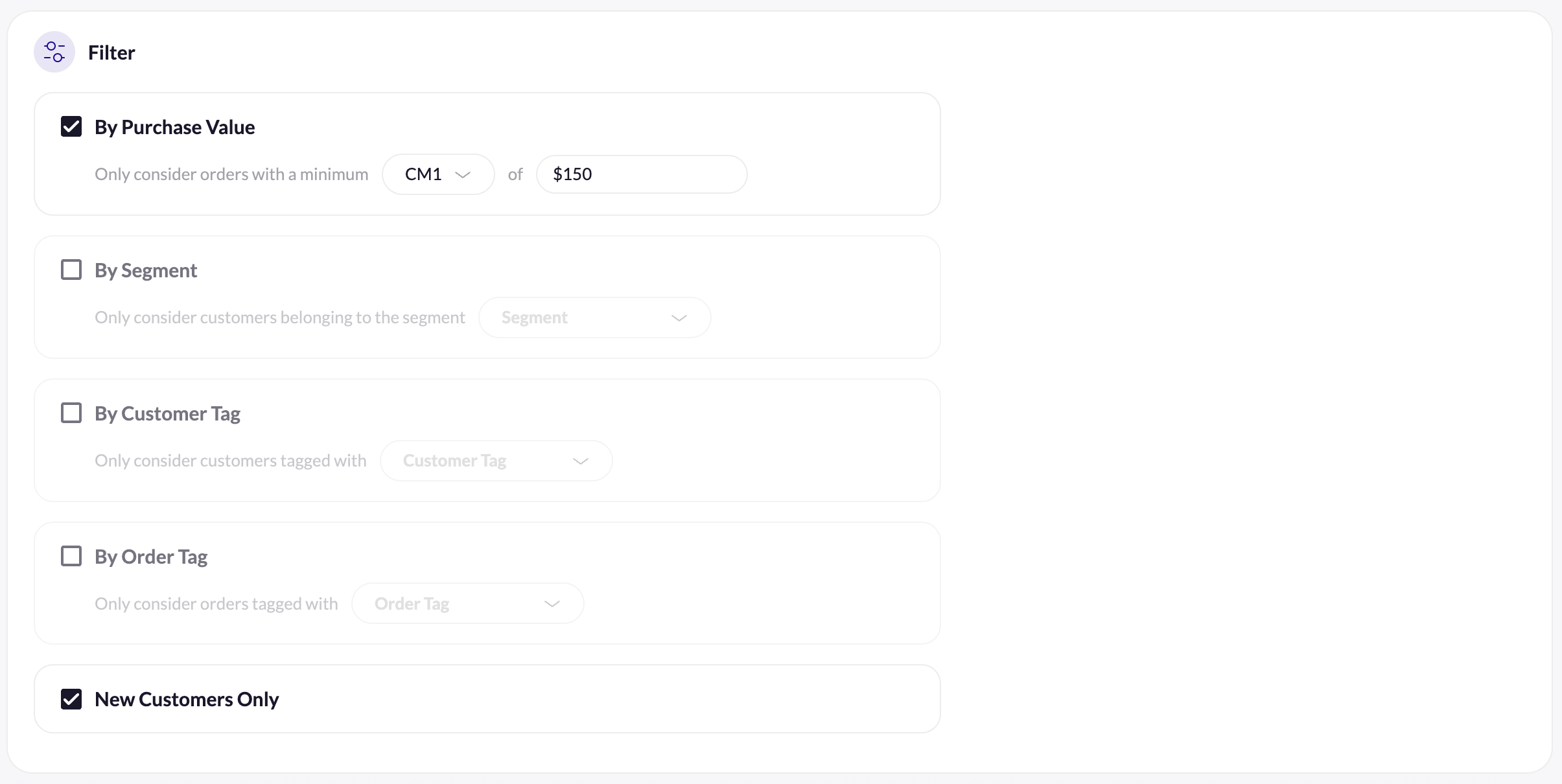The height and width of the screenshot is (784, 1562).
Task: Click the By Customer Tag heading
Action: click(x=167, y=413)
